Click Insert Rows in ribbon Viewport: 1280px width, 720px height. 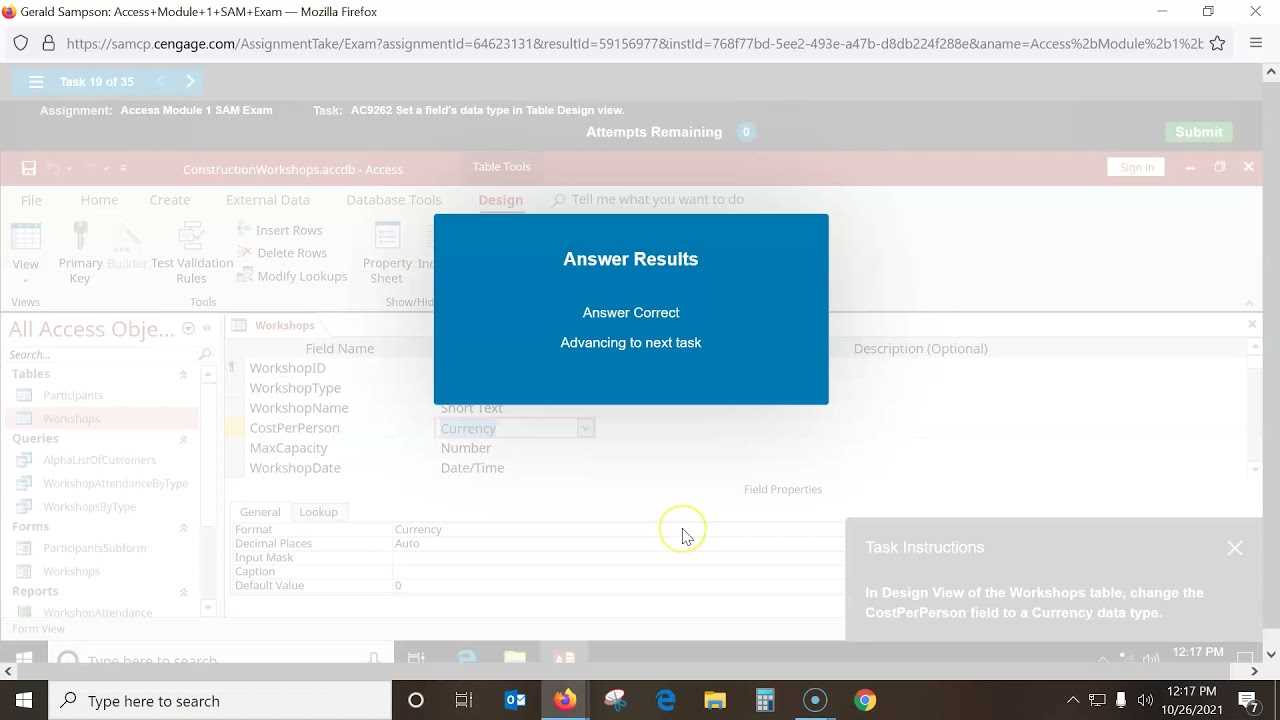point(279,230)
